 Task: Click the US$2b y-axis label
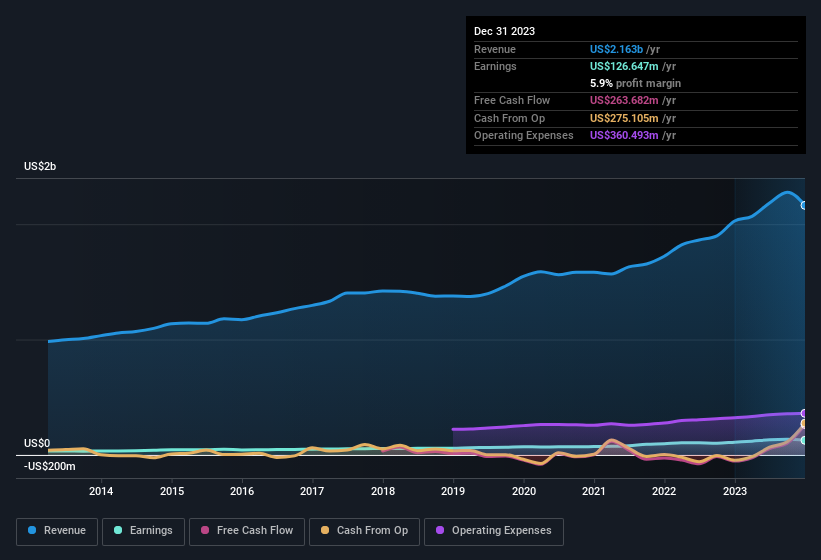point(40,166)
